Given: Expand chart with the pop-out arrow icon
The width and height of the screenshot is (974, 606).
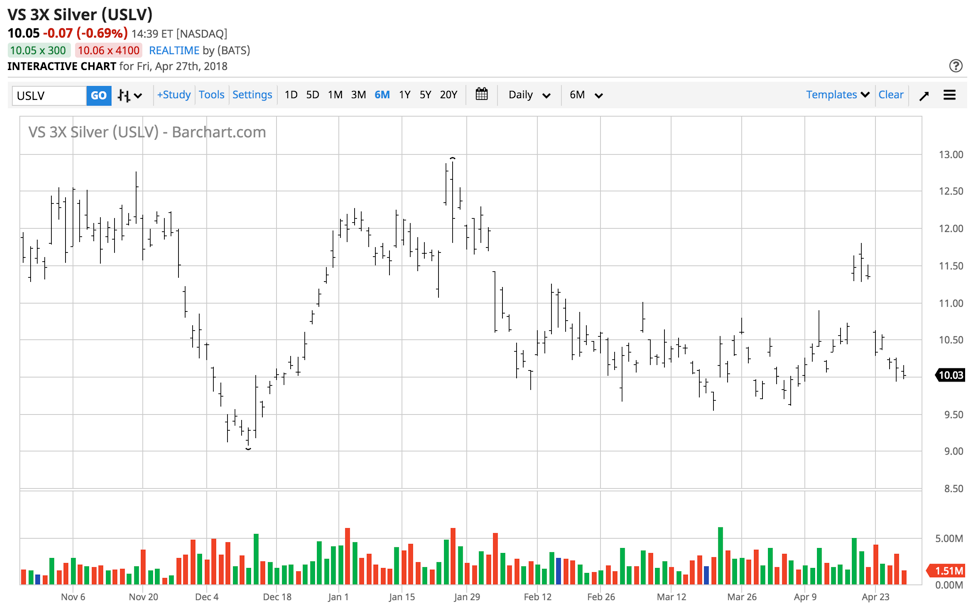Looking at the screenshot, I should coord(924,95).
